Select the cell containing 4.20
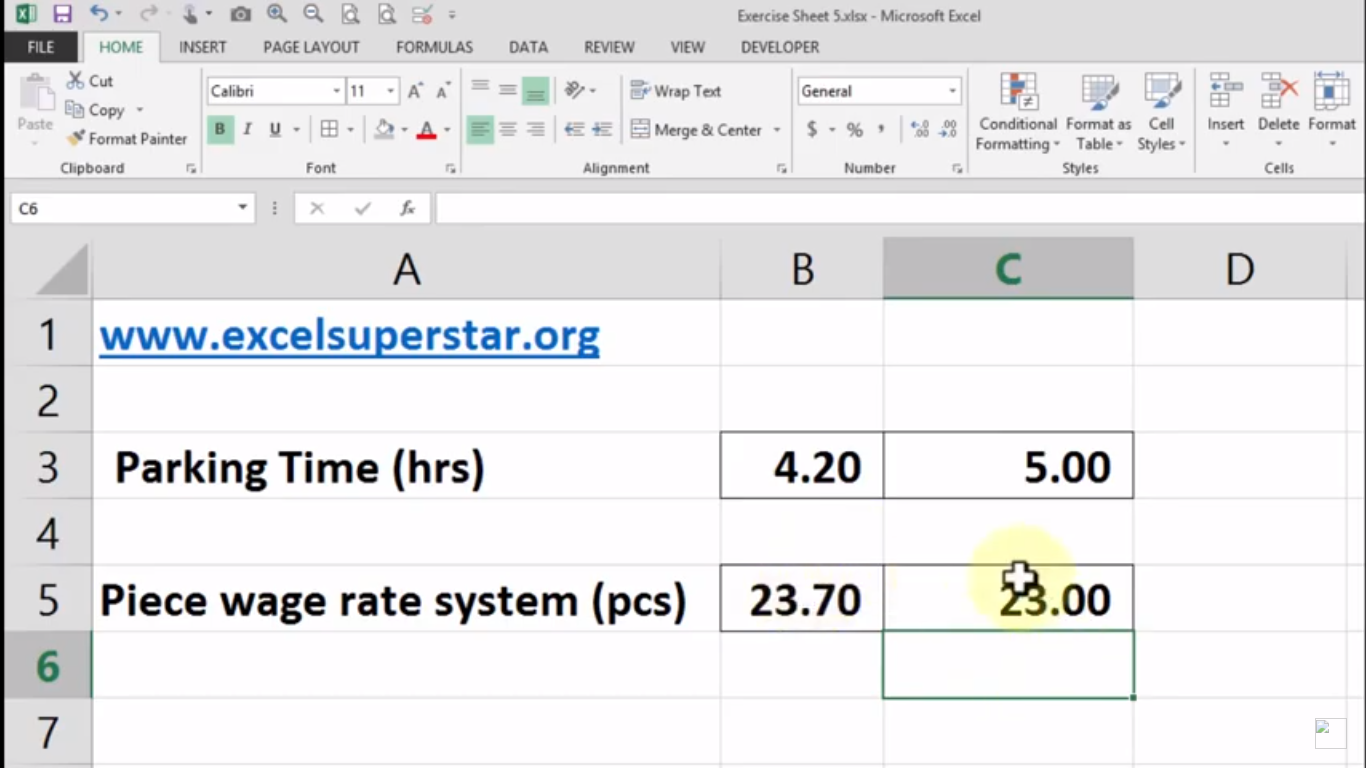The image size is (1366, 768). pos(802,465)
